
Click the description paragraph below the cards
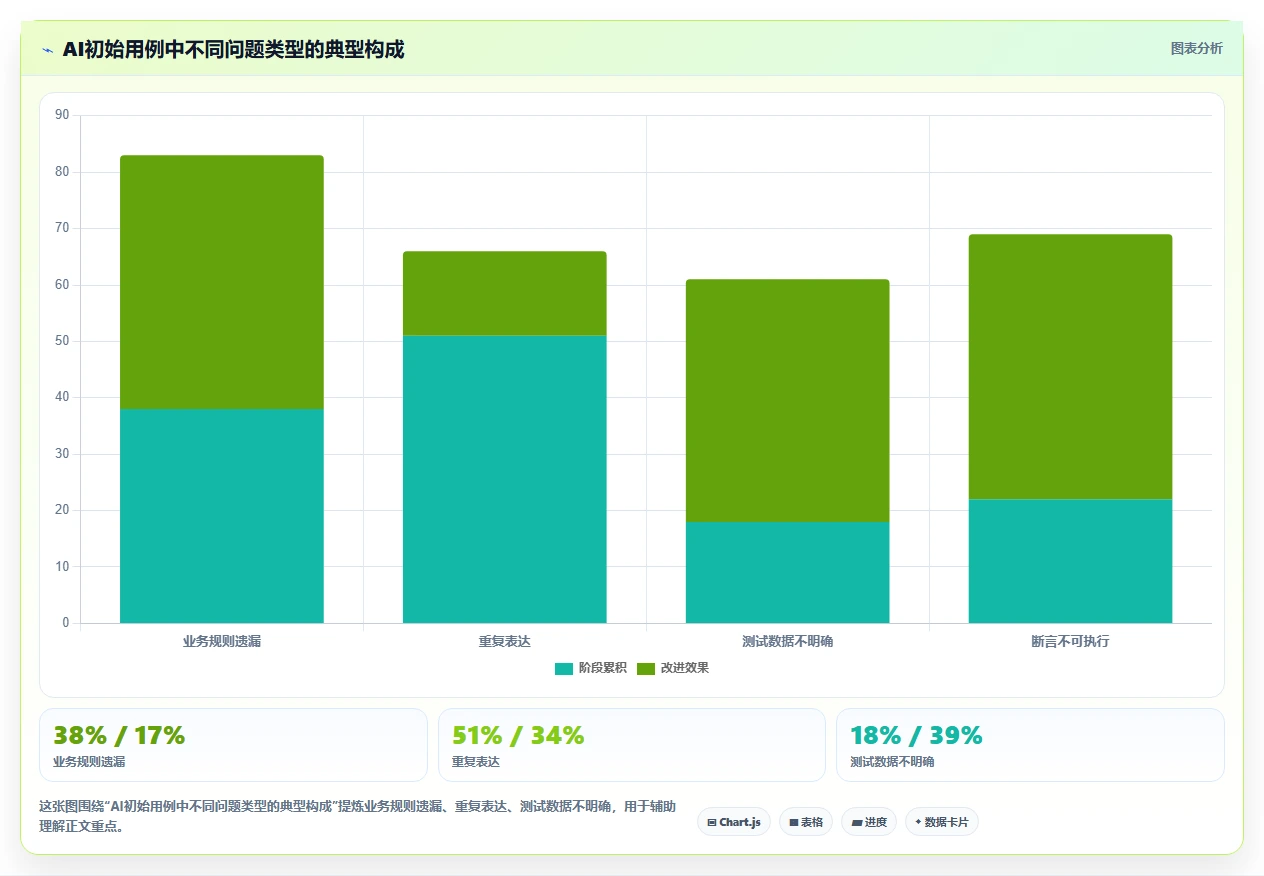coord(357,816)
